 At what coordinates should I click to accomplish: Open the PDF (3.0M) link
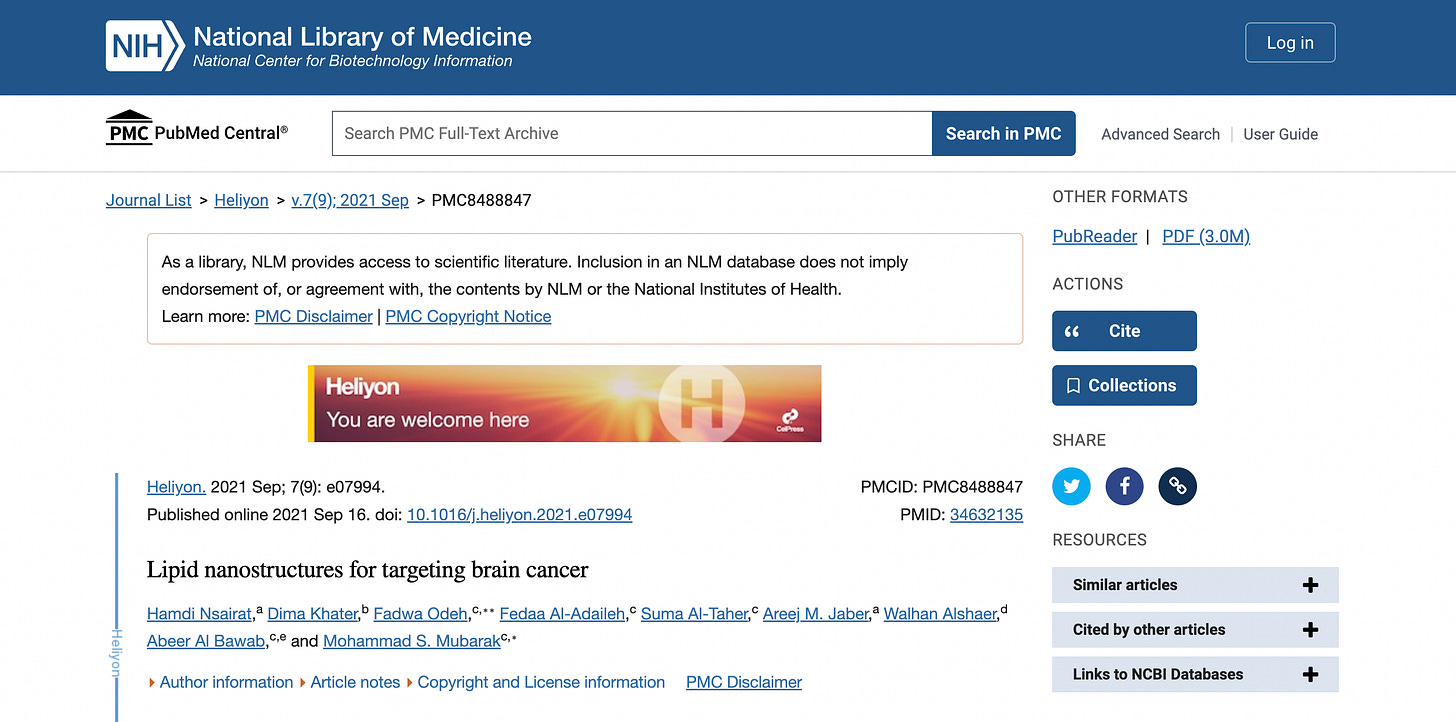tap(1206, 236)
